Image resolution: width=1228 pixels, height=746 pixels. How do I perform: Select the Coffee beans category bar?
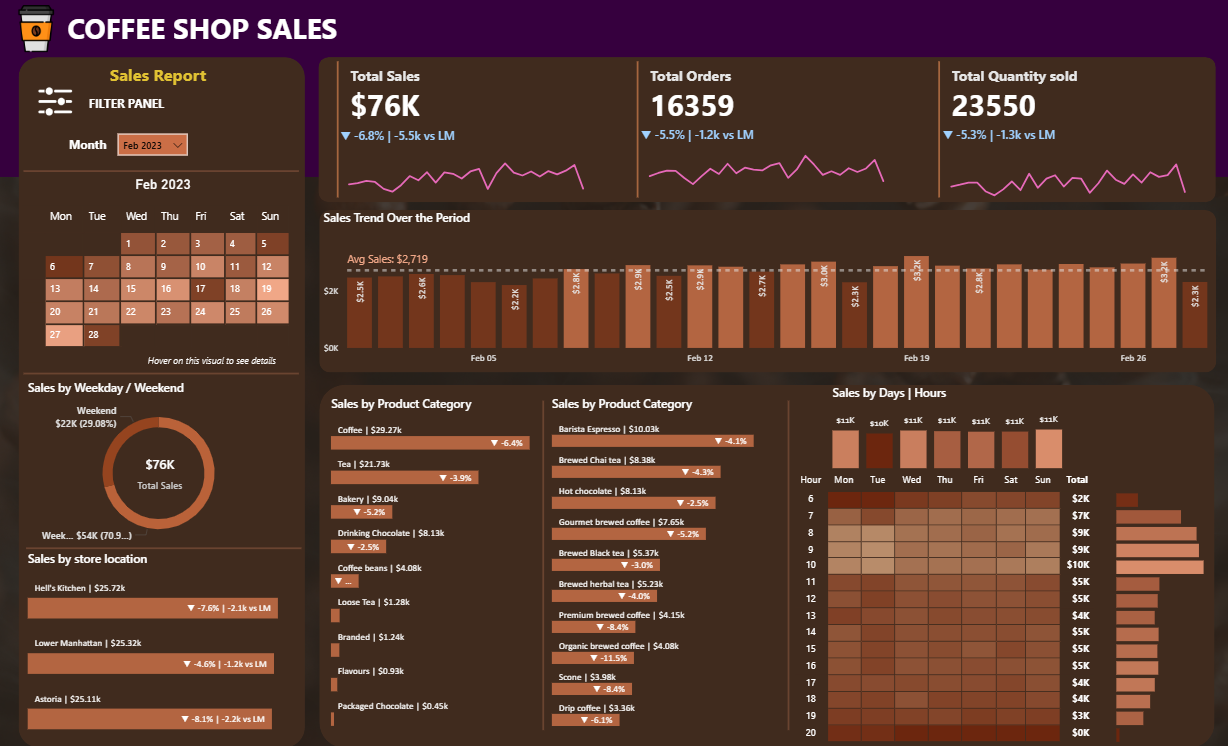pos(345,581)
